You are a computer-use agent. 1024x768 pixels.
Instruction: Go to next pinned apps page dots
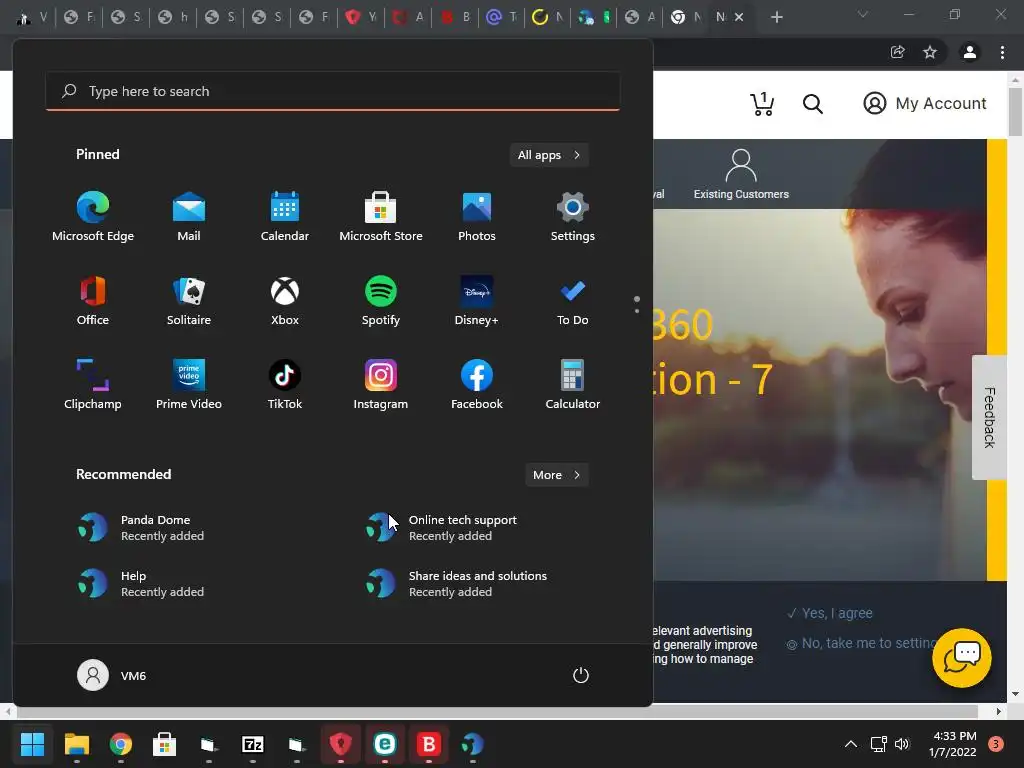[637, 304]
